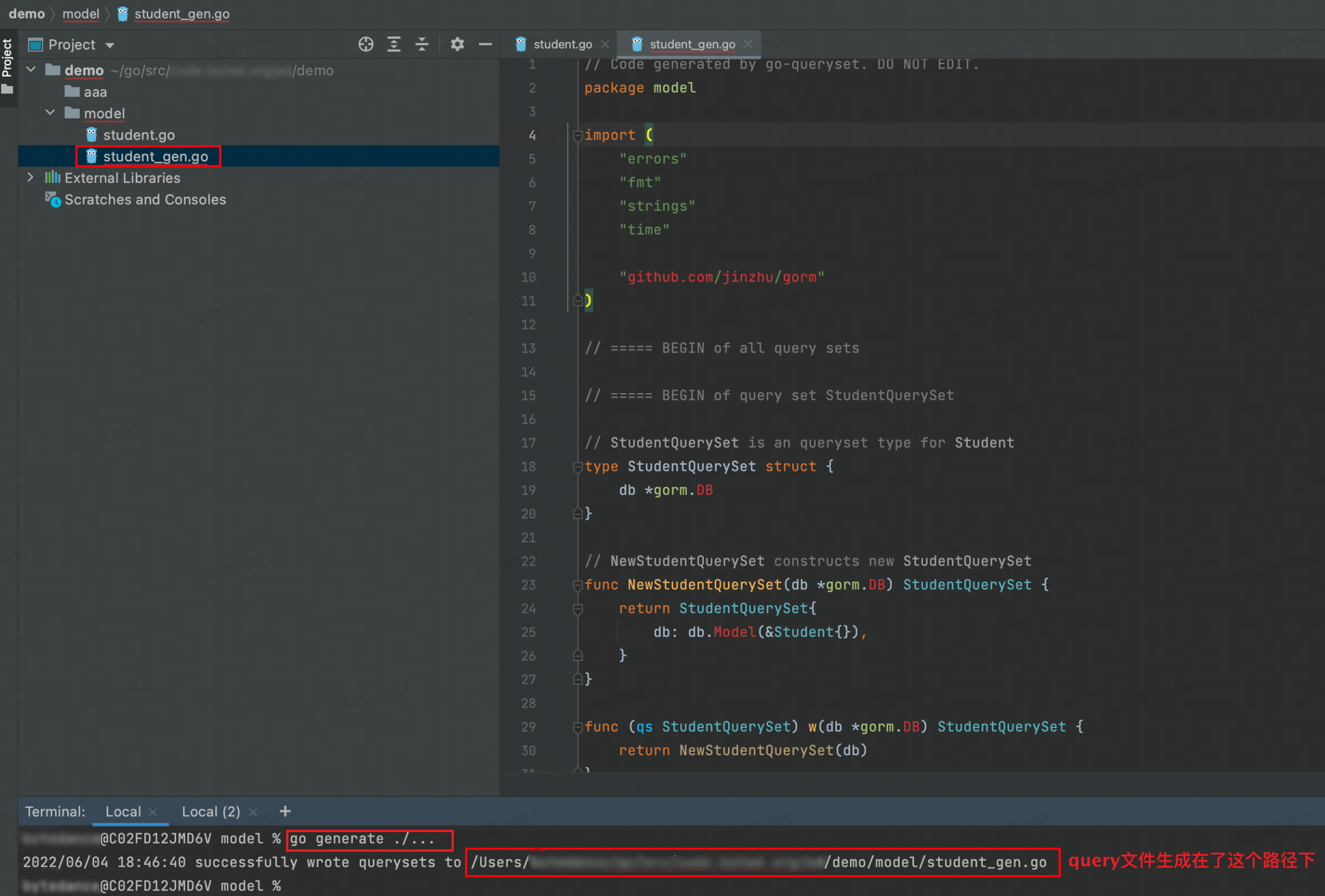Viewport: 1325px width, 896px height.
Task: Switch to the Local (2) terminal tab
Action: (x=210, y=812)
